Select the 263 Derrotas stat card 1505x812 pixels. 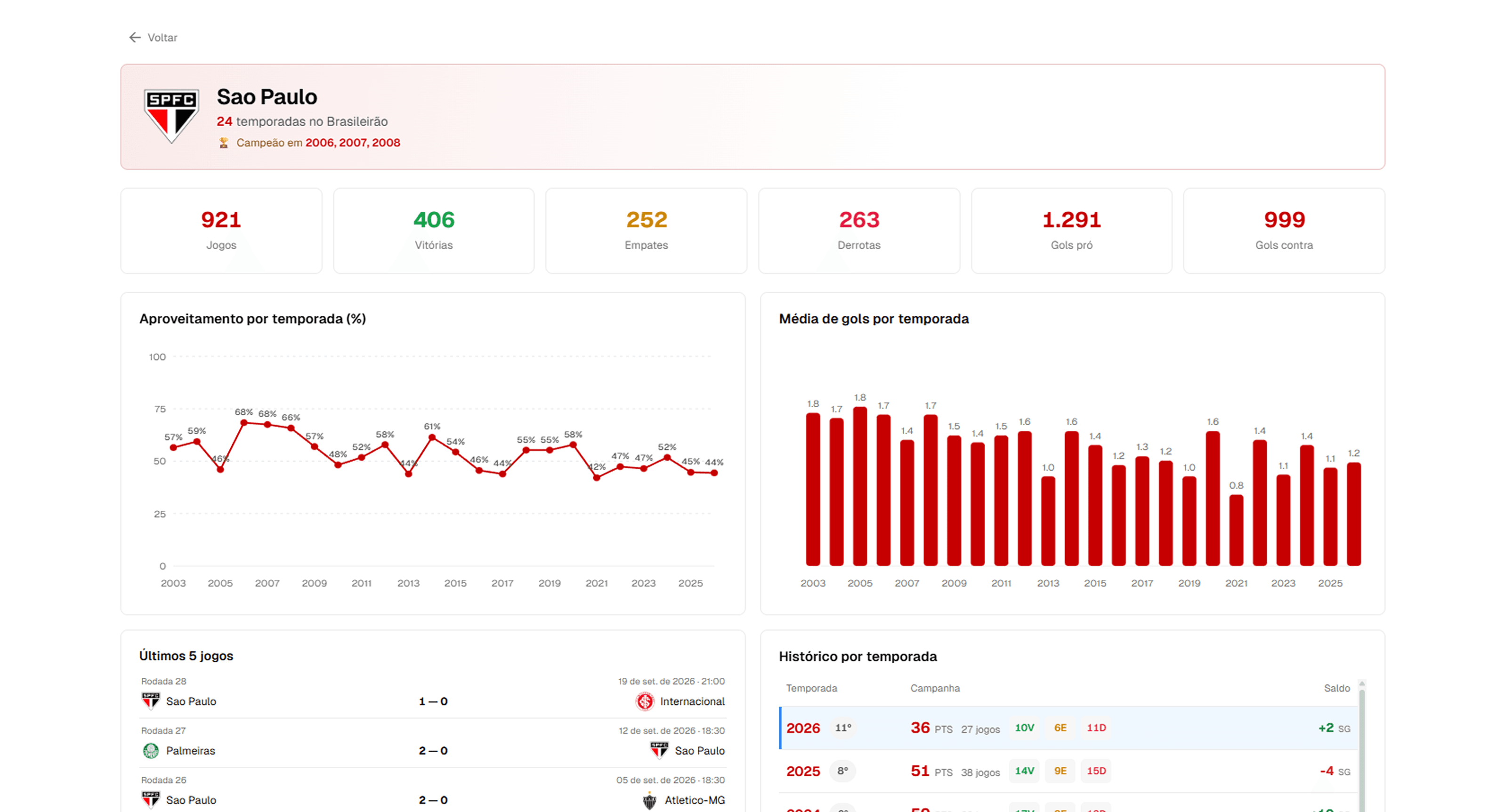859,231
